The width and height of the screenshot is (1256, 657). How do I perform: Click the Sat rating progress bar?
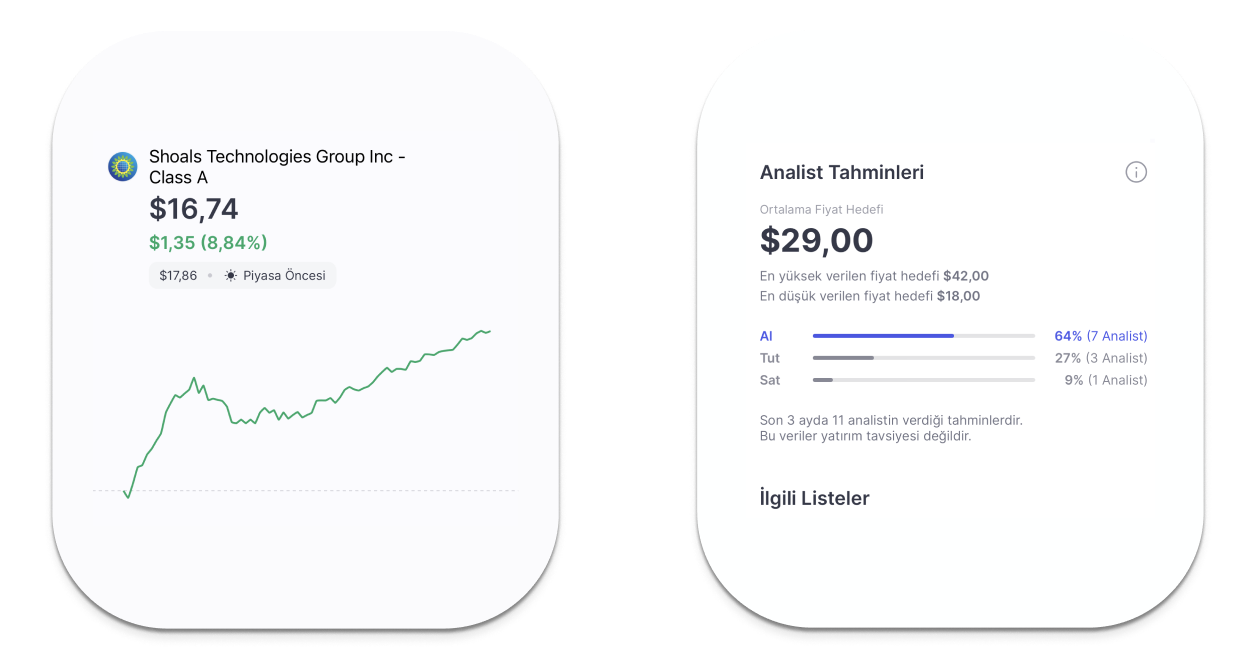(x=923, y=380)
